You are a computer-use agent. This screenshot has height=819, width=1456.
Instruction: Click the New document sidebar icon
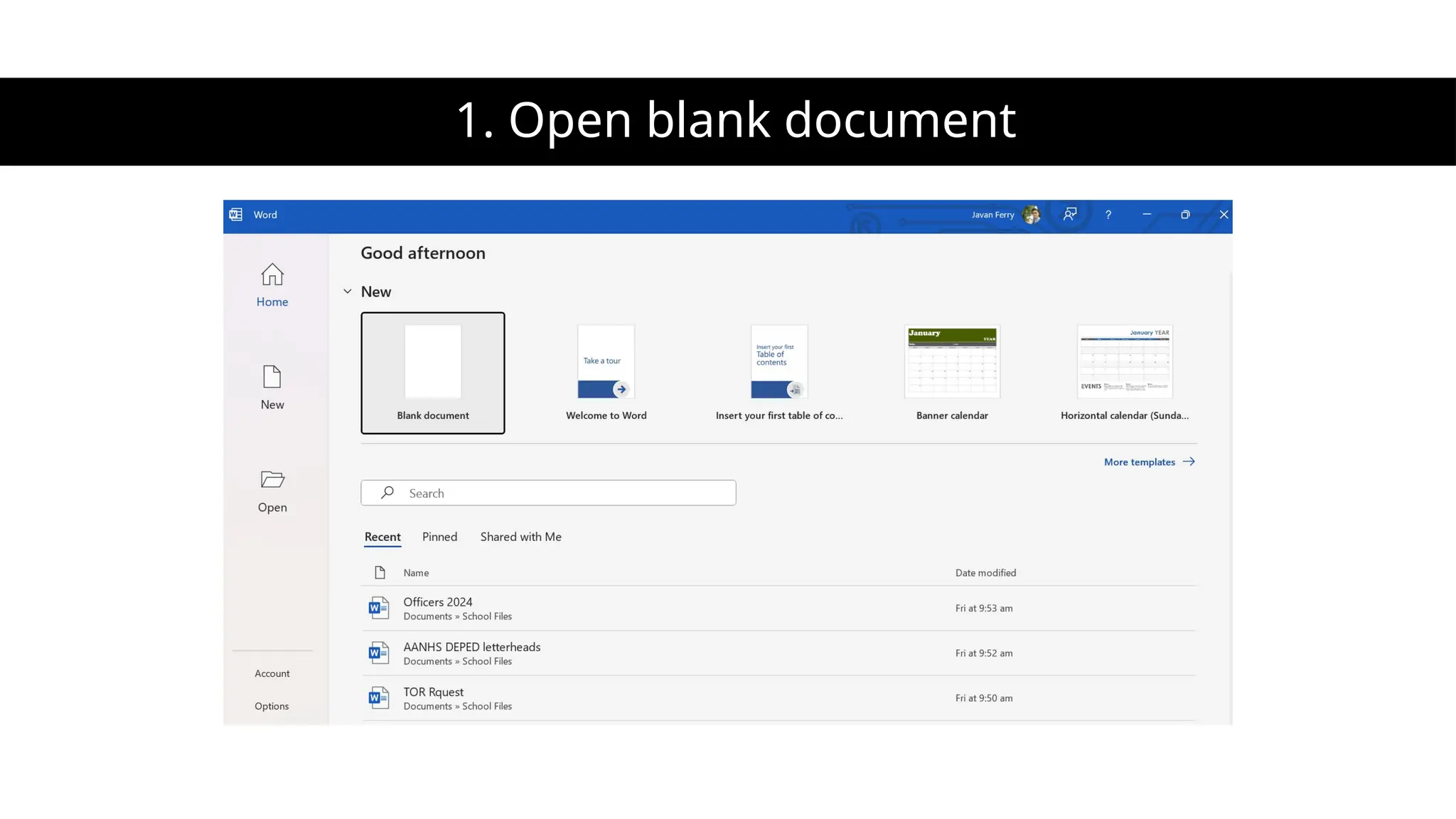click(272, 378)
